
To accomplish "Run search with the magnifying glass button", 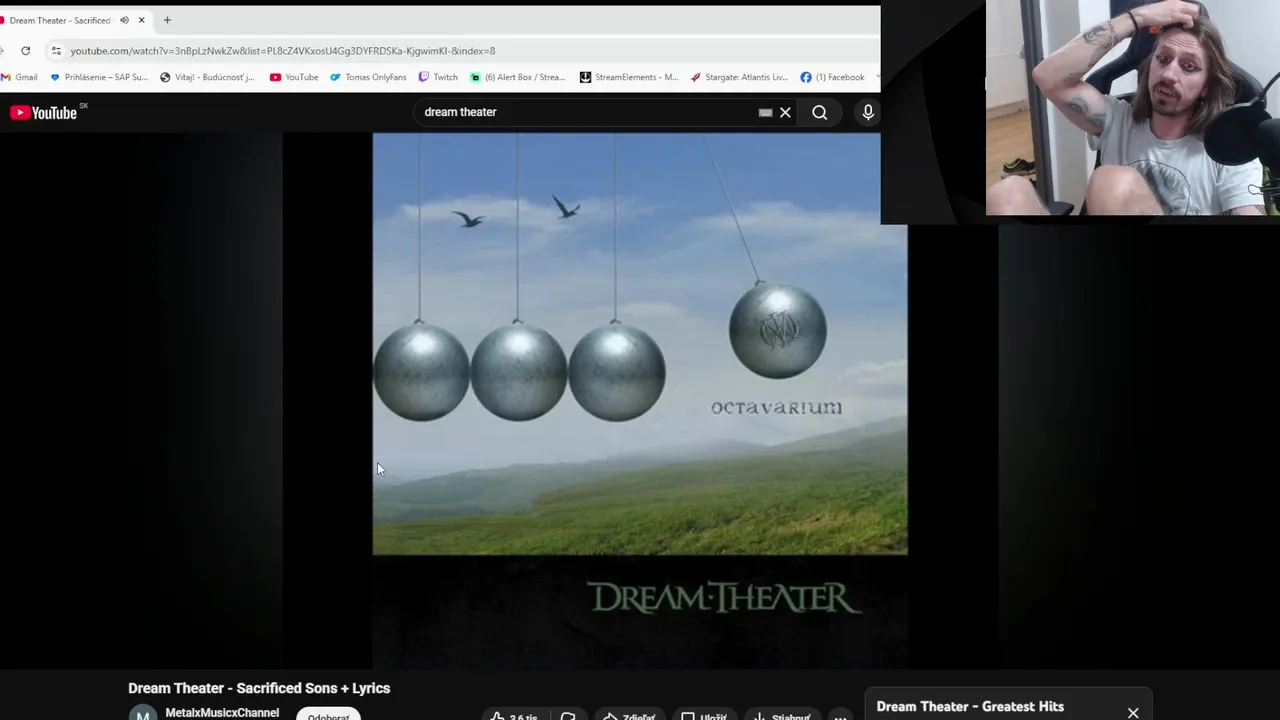I will pos(819,112).
